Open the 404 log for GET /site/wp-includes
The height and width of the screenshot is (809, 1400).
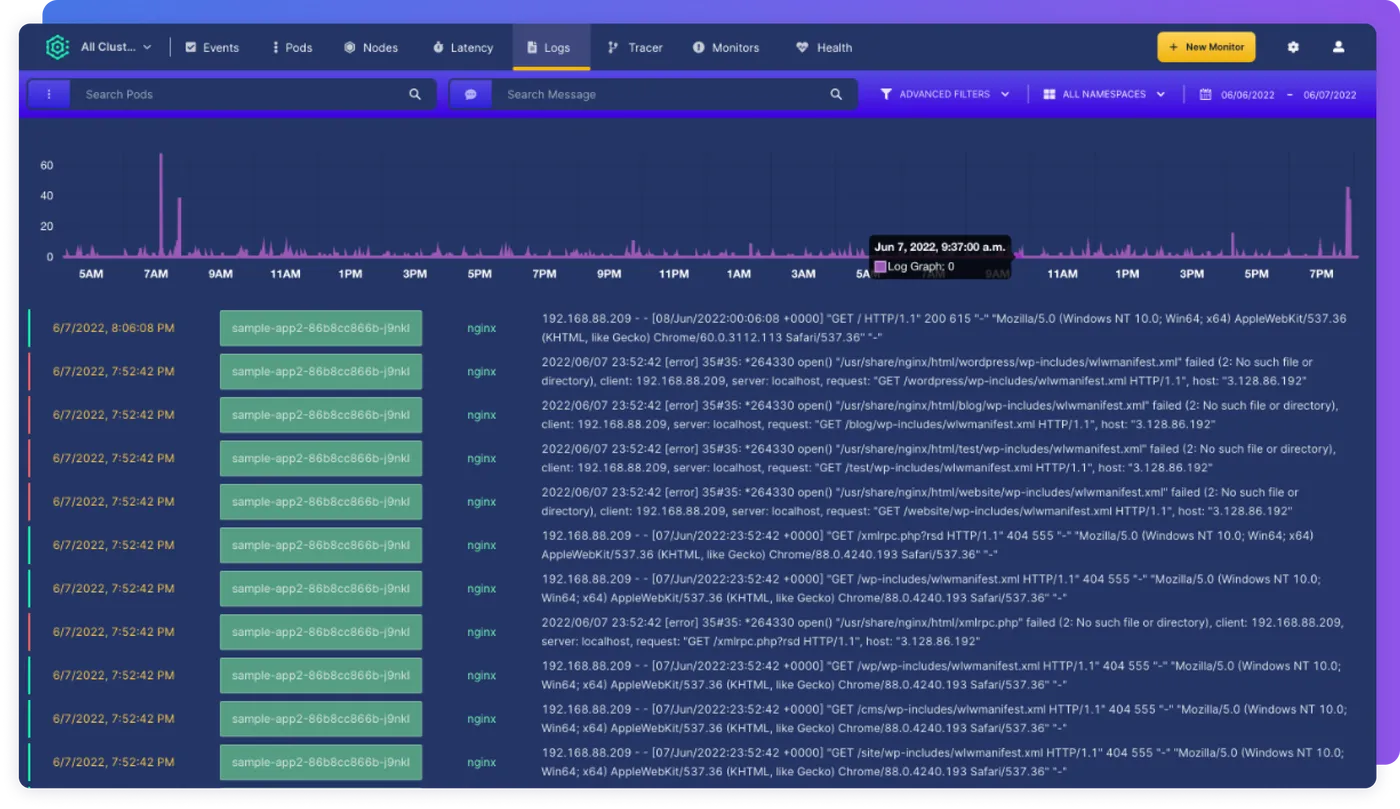943,762
